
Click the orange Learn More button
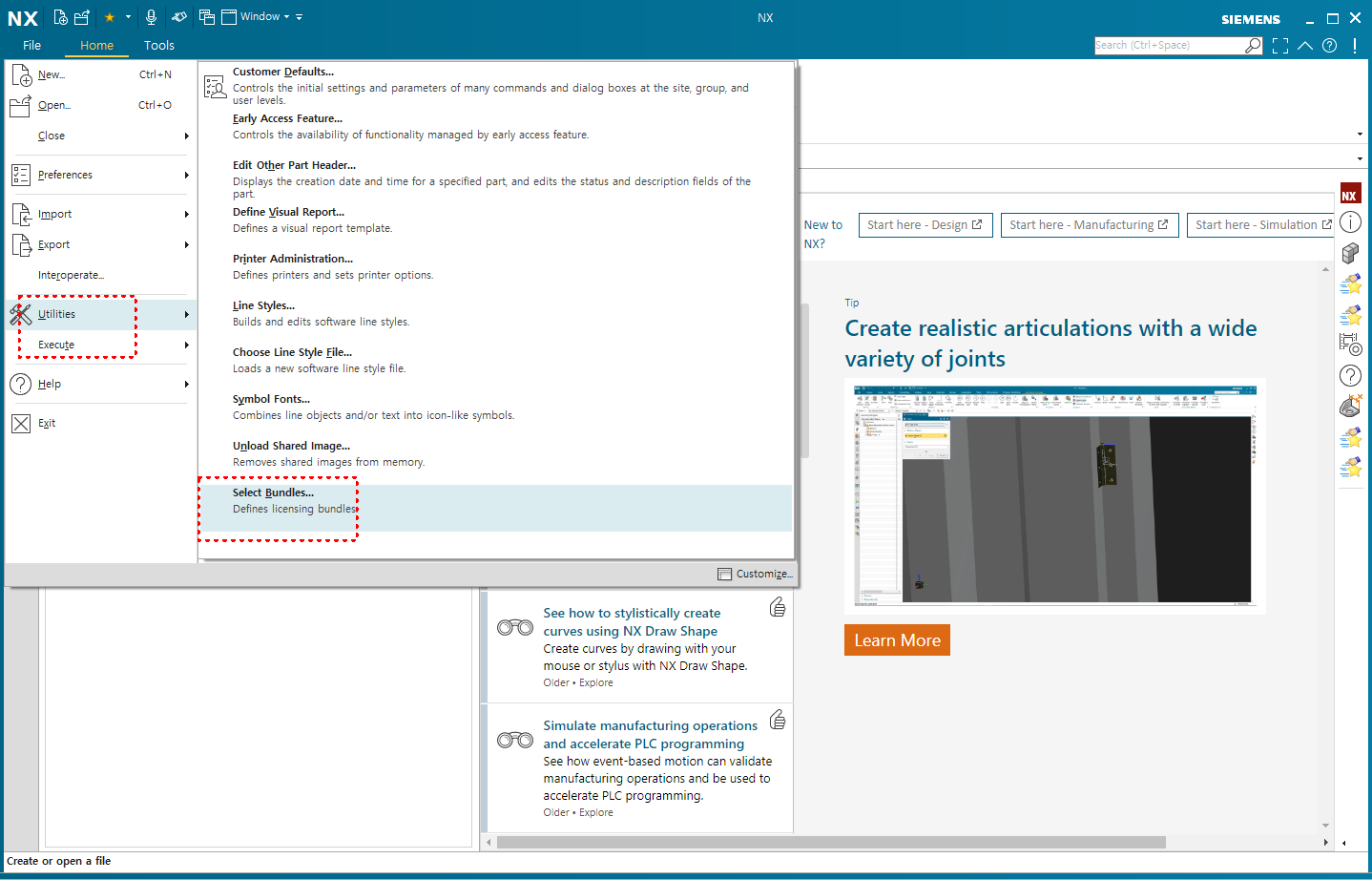tap(897, 640)
